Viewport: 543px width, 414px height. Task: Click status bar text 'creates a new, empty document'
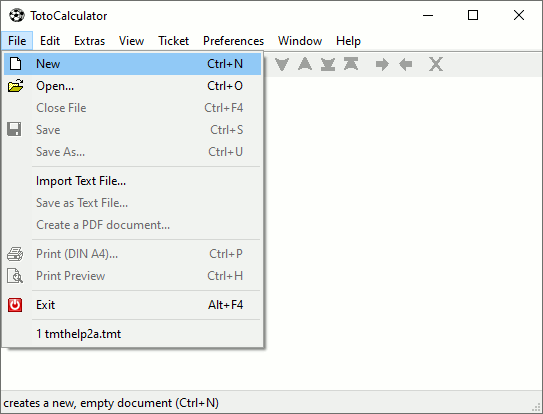(88, 403)
